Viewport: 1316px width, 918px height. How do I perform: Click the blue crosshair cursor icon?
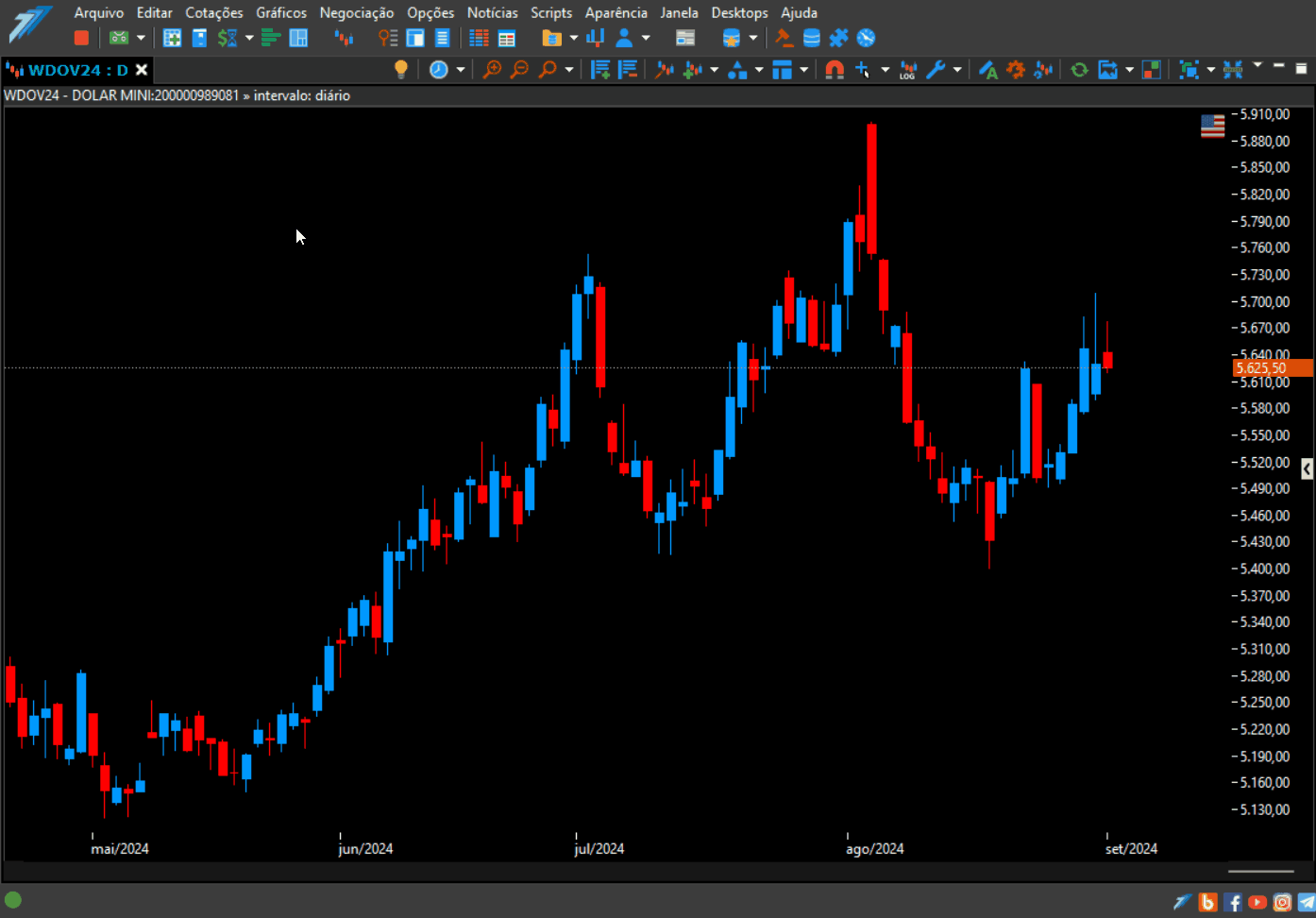click(862, 70)
